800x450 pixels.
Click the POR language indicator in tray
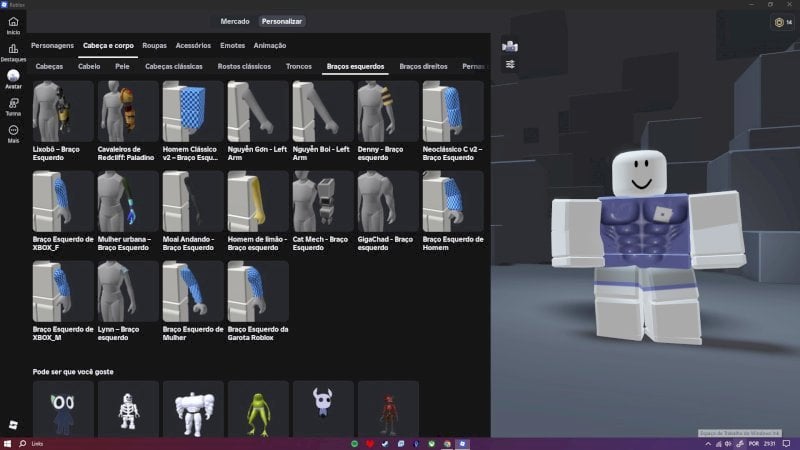coord(754,444)
